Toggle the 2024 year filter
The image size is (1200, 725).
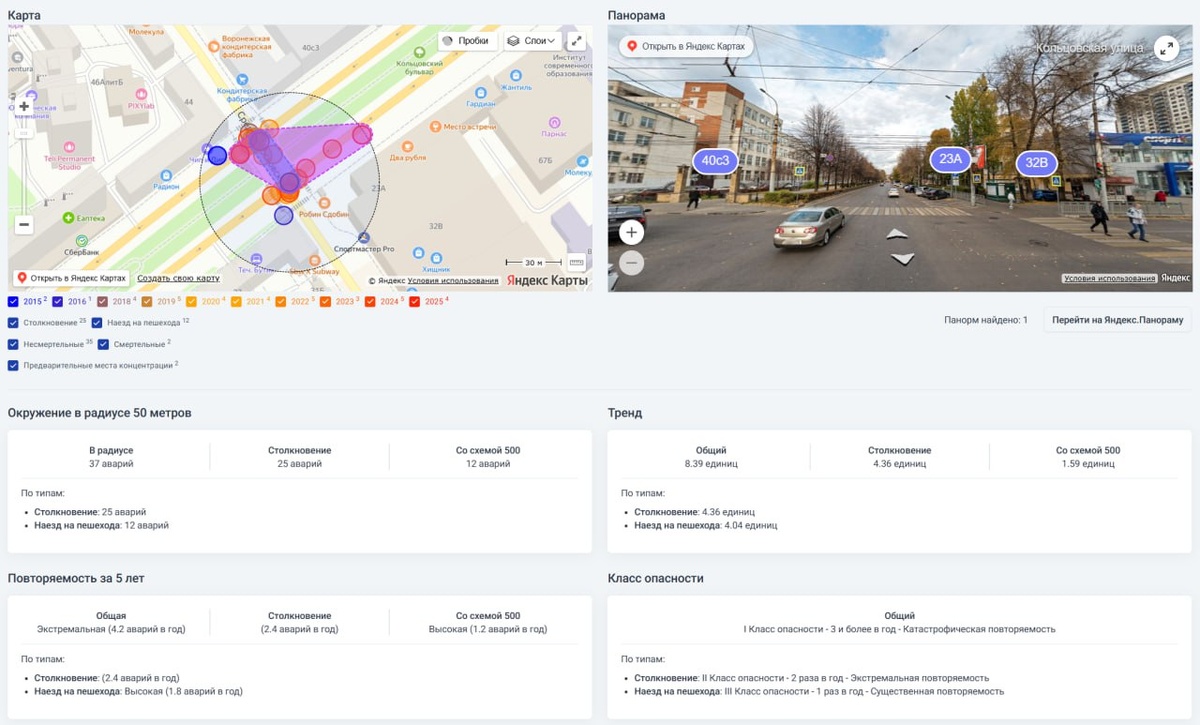370,301
